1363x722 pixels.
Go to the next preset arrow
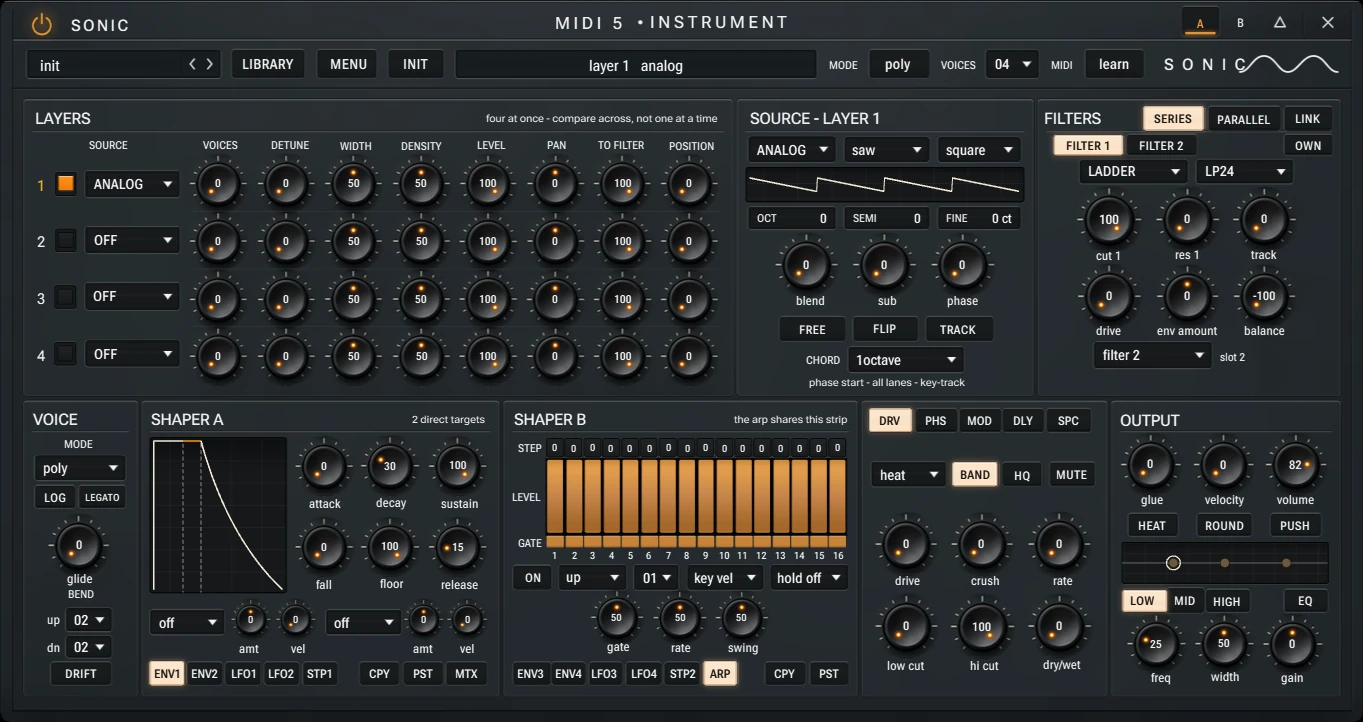[x=210, y=64]
